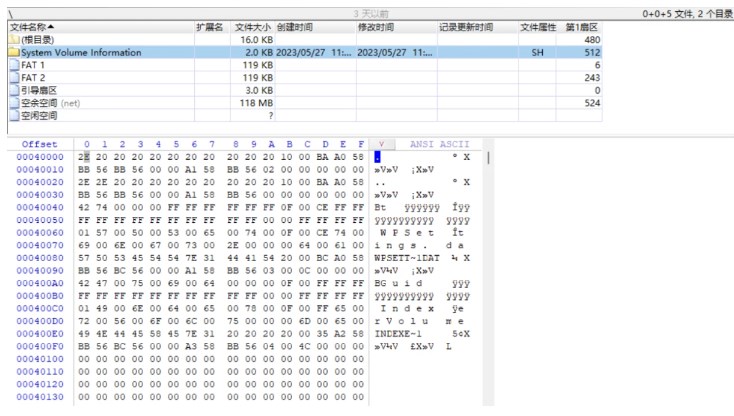
Task: Click first sector value 512
Action: (x=592, y=52)
